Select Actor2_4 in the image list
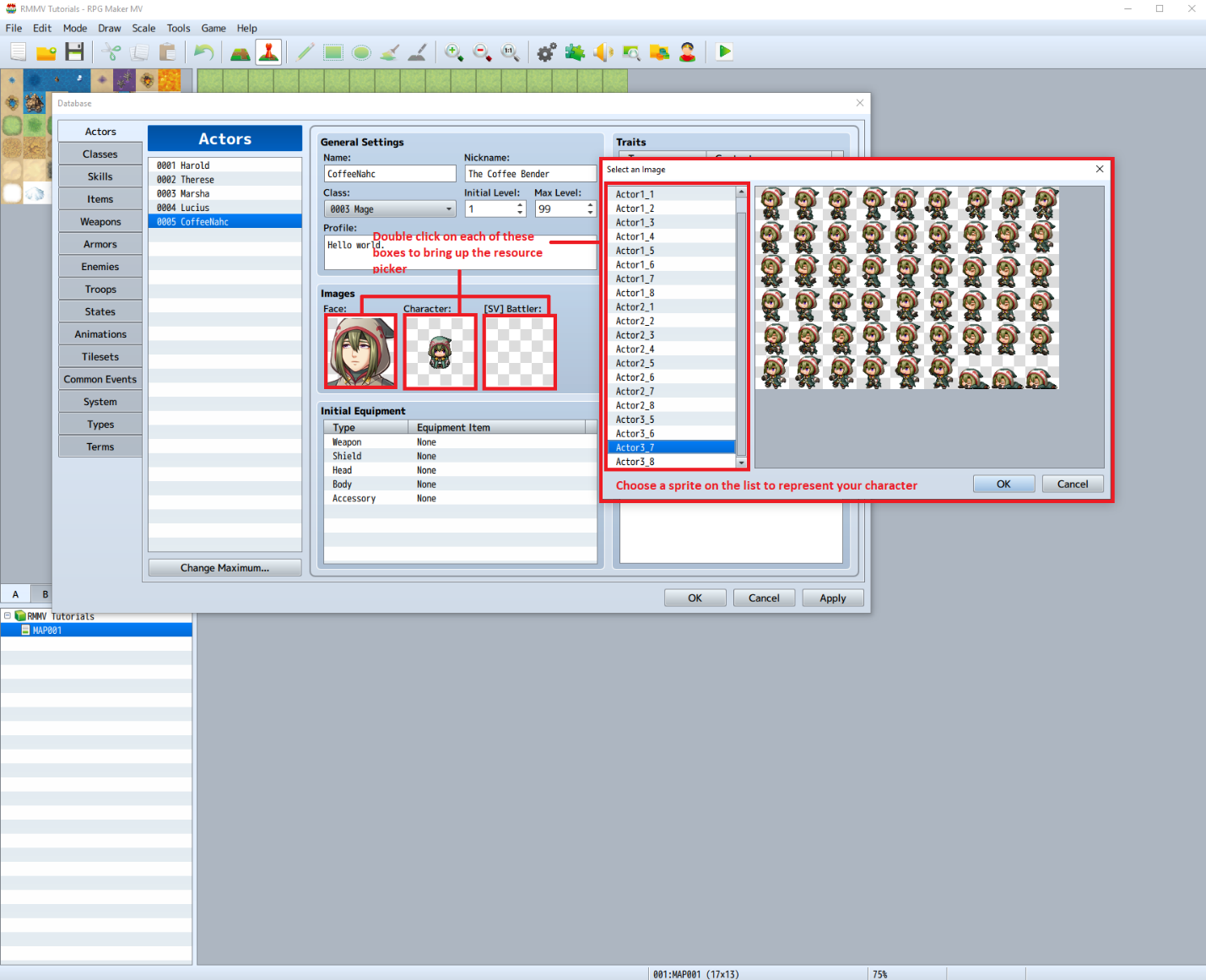The width and height of the screenshot is (1206, 980). pos(672,349)
